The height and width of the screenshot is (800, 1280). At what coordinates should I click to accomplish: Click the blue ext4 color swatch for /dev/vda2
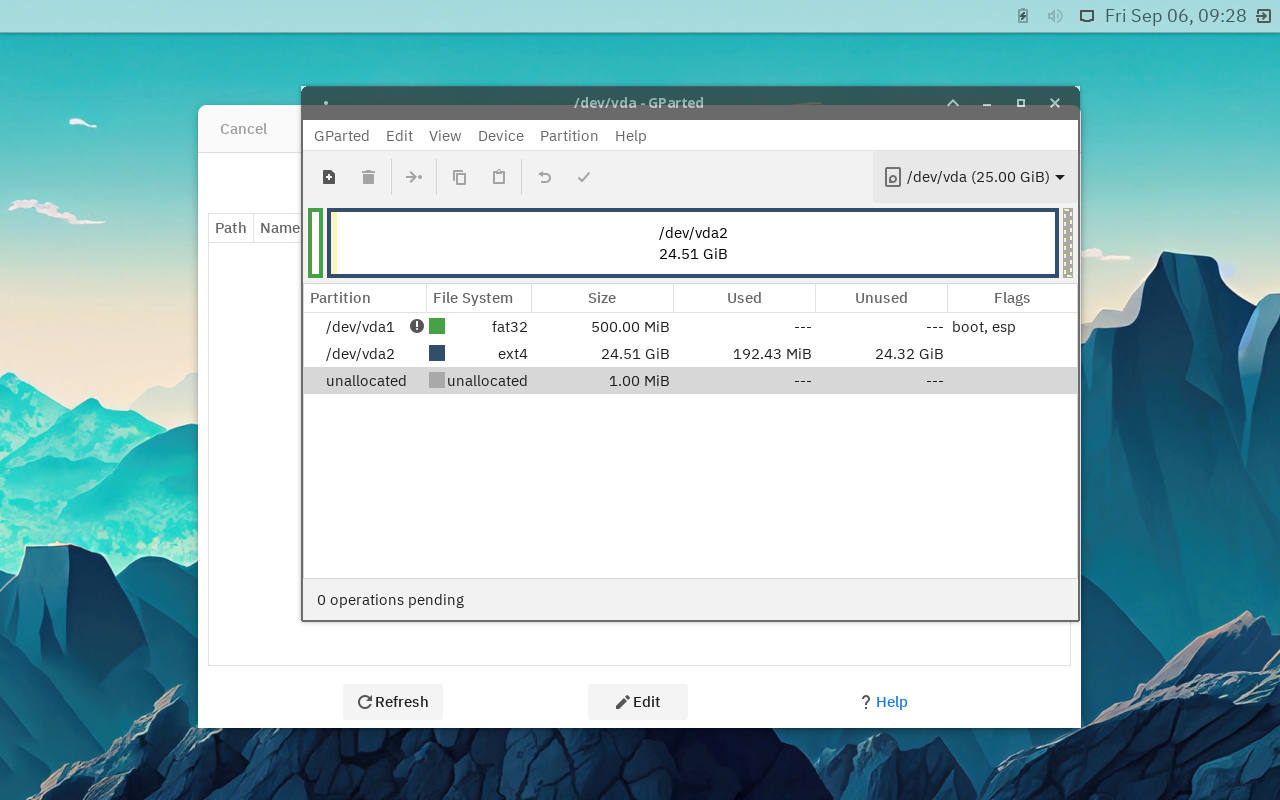point(438,353)
